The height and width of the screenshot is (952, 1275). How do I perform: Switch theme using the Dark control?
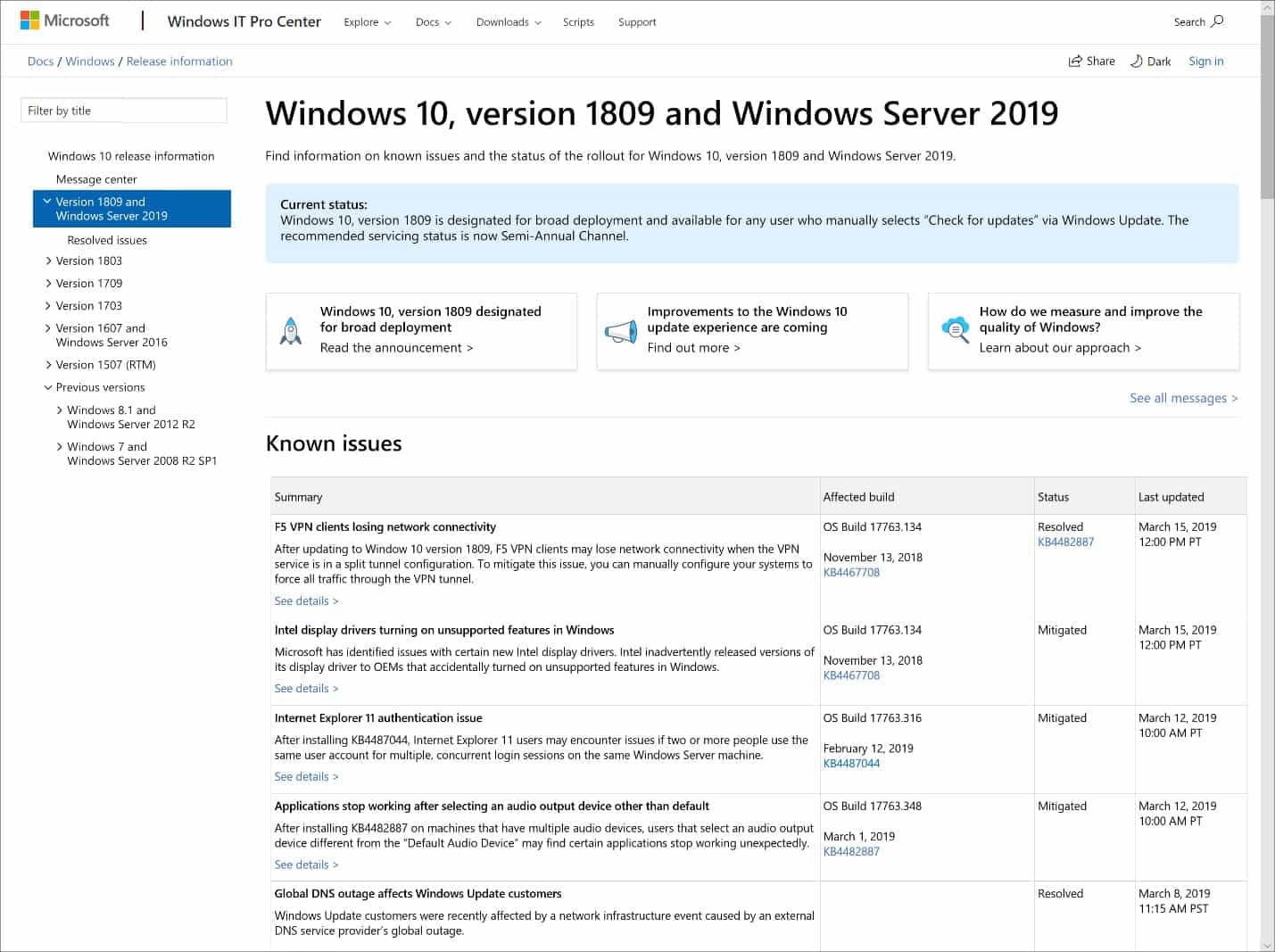[1150, 61]
